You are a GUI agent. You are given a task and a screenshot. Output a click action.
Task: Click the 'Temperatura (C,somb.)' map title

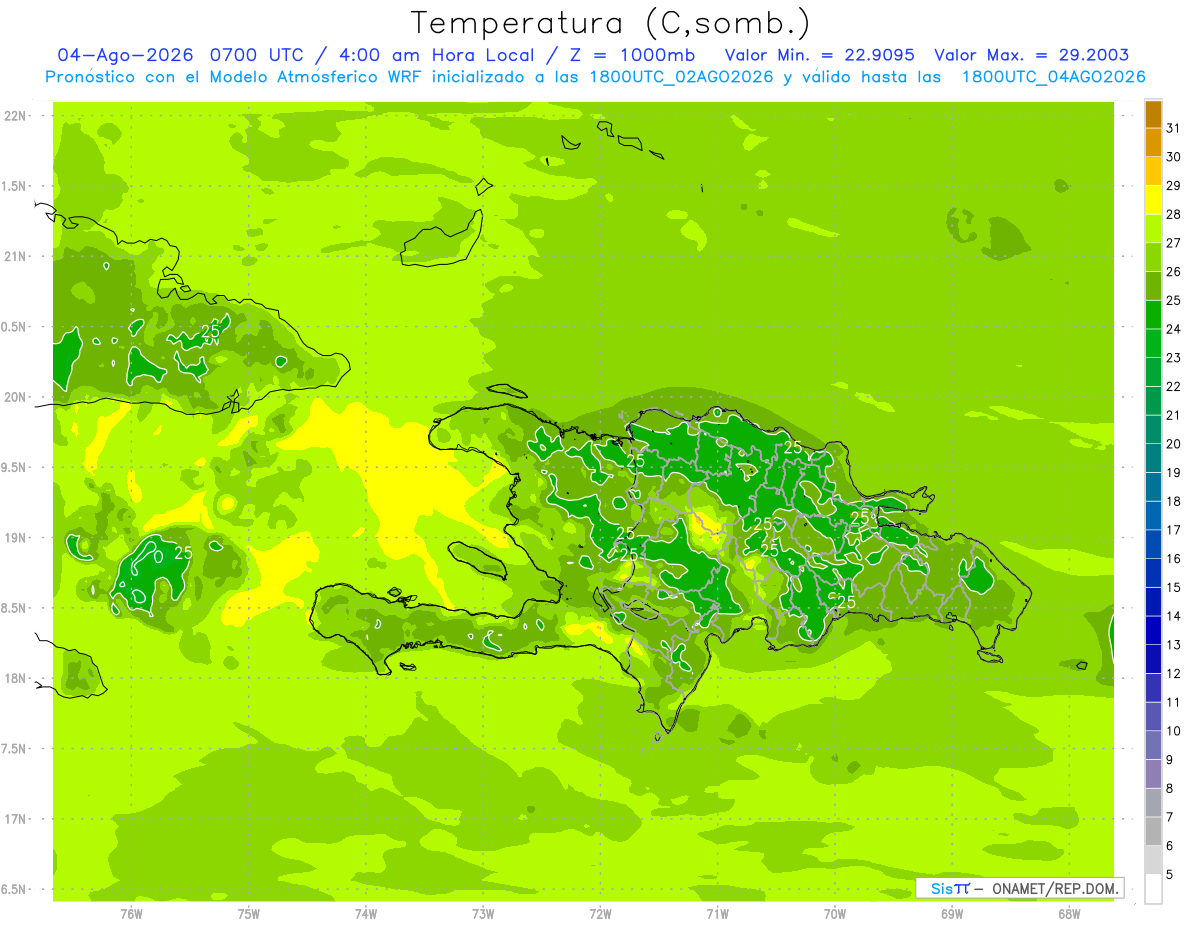(610, 23)
